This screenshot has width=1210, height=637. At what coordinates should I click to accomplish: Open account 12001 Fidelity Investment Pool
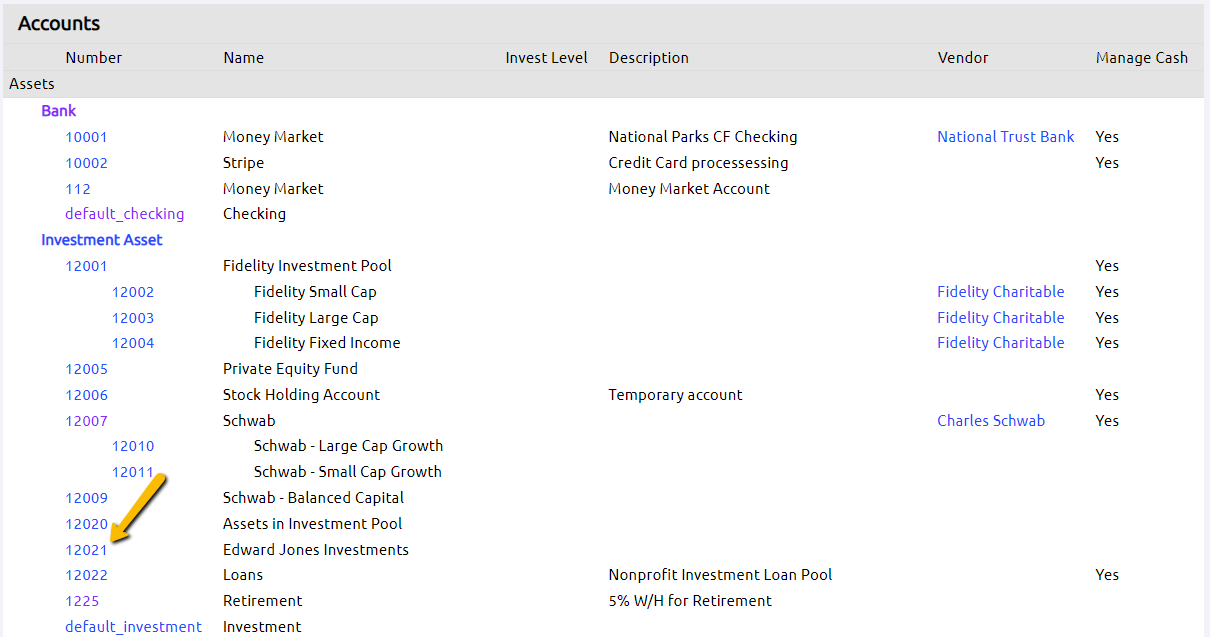[86, 266]
